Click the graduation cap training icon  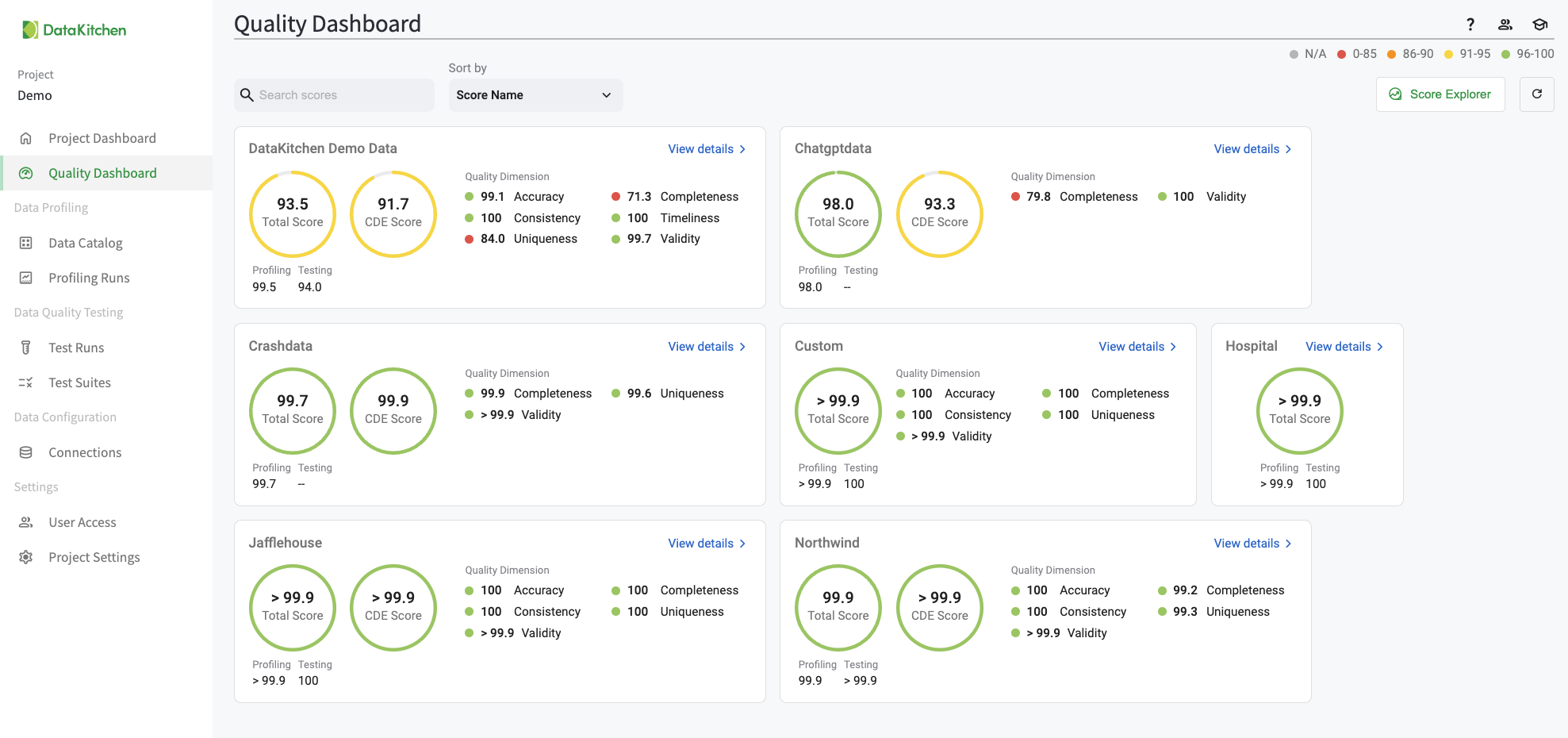[x=1539, y=25]
